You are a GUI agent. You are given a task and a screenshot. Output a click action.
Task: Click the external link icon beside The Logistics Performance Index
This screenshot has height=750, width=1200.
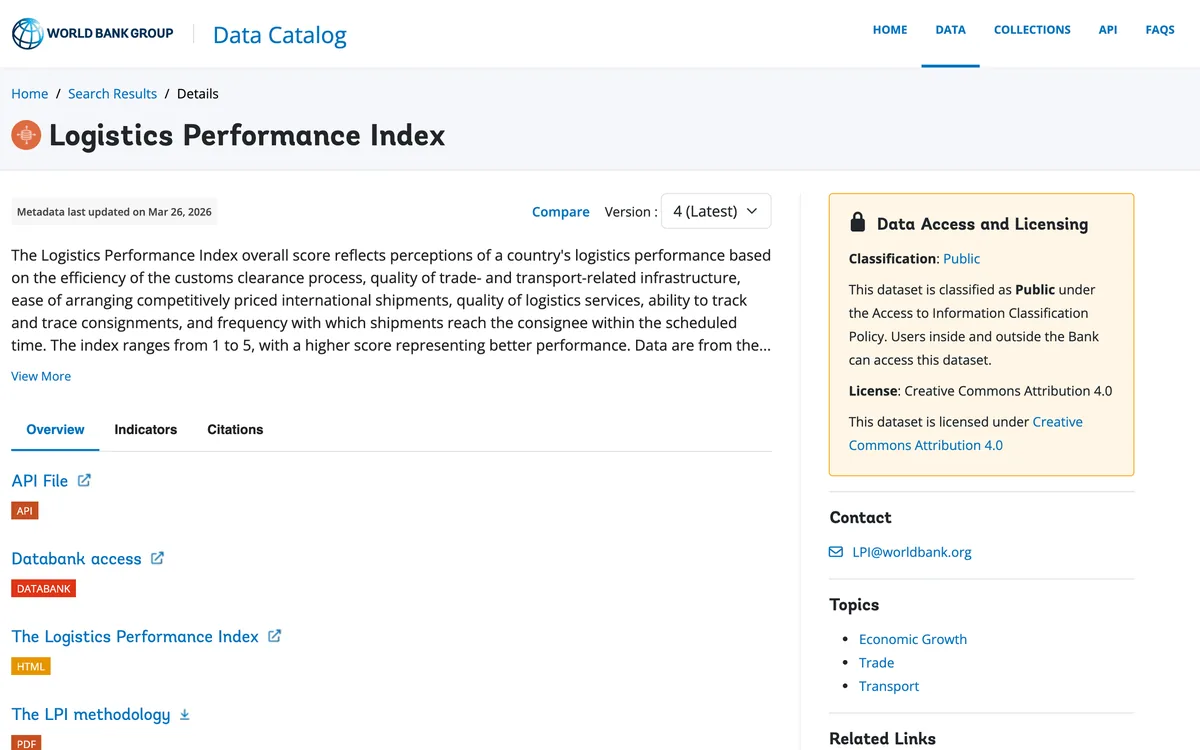pos(274,636)
